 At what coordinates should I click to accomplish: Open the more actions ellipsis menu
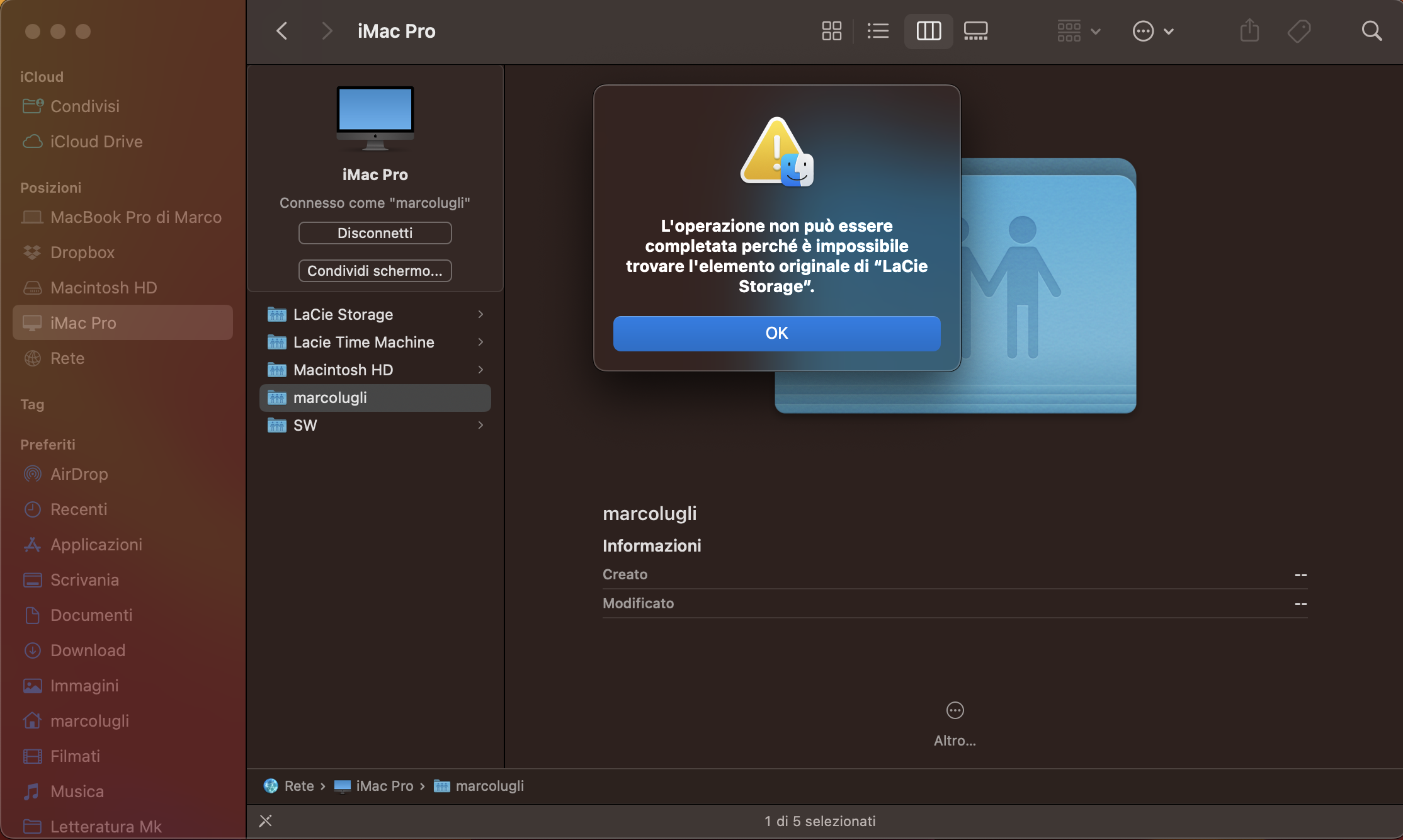click(x=1153, y=30)
